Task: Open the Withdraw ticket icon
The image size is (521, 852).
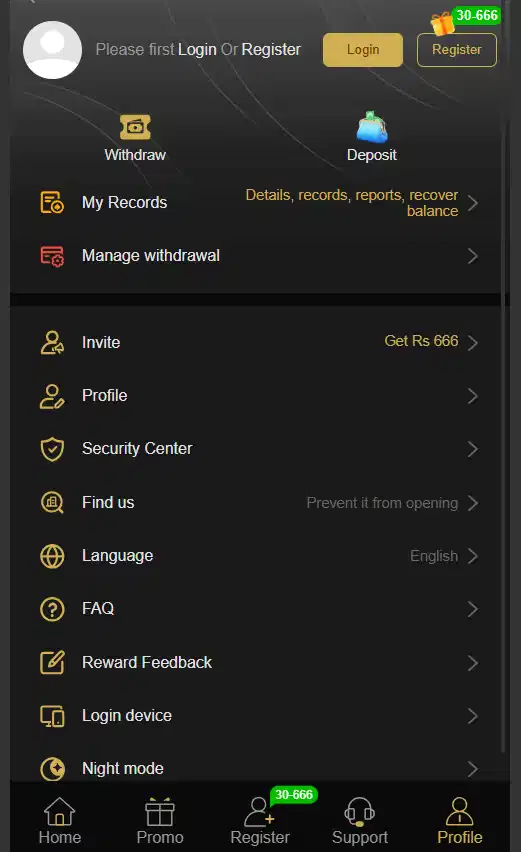Action: pyautogui.click(x=135, y=127)
